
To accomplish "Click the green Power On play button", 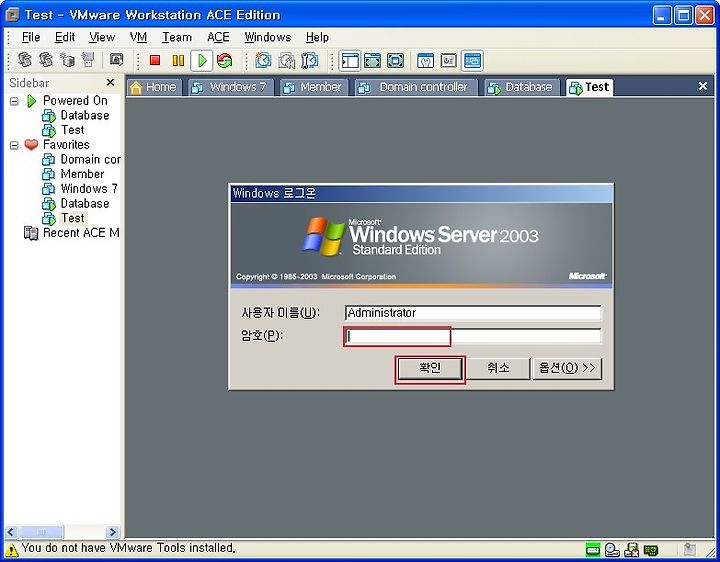I will (x=202, y=60).
